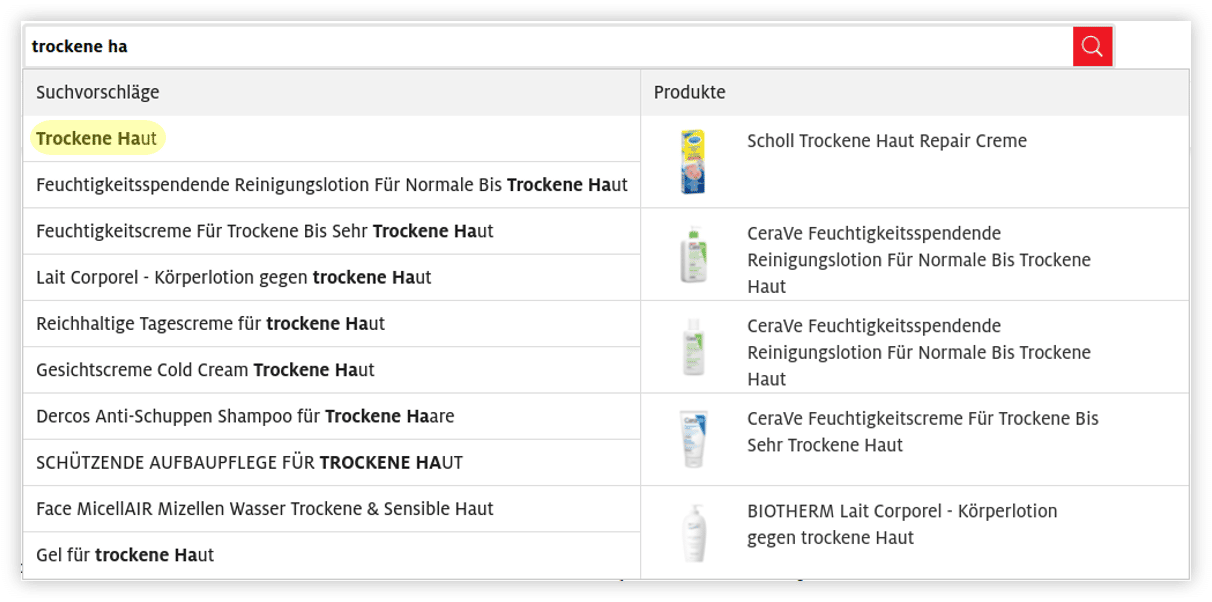Click the Produkte column header
The width and height of the screenshot is (1212, 602).
(x=690, y=92)
